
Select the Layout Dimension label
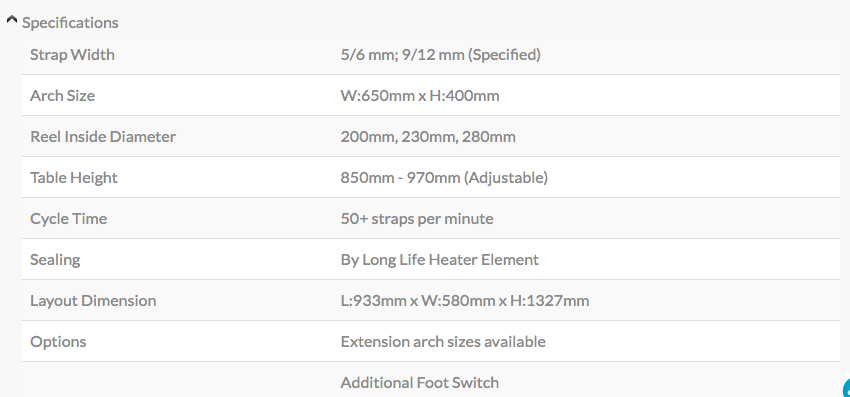coord(93,300)
